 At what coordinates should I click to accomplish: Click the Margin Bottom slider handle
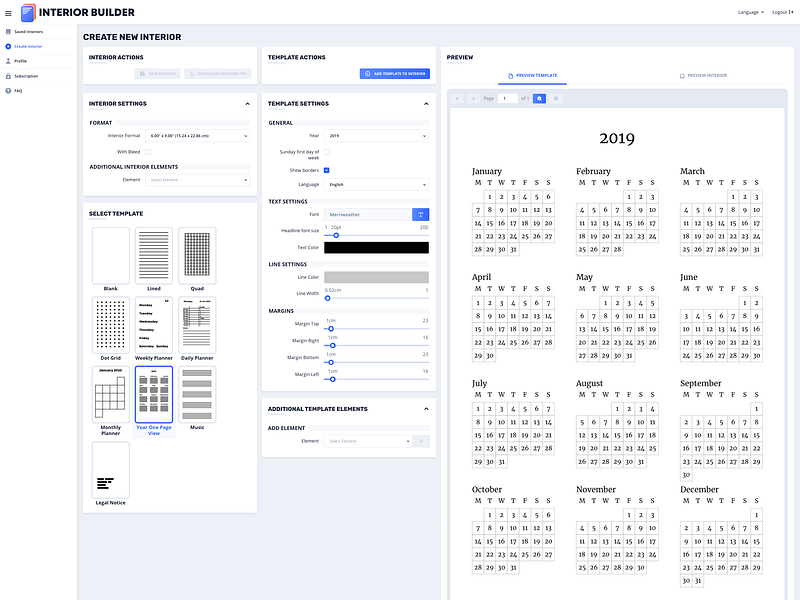331,362
